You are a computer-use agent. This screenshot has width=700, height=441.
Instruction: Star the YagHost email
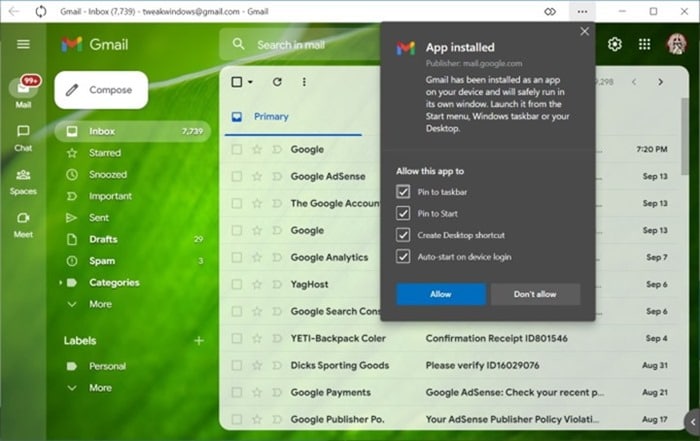(x=257, y=284)
